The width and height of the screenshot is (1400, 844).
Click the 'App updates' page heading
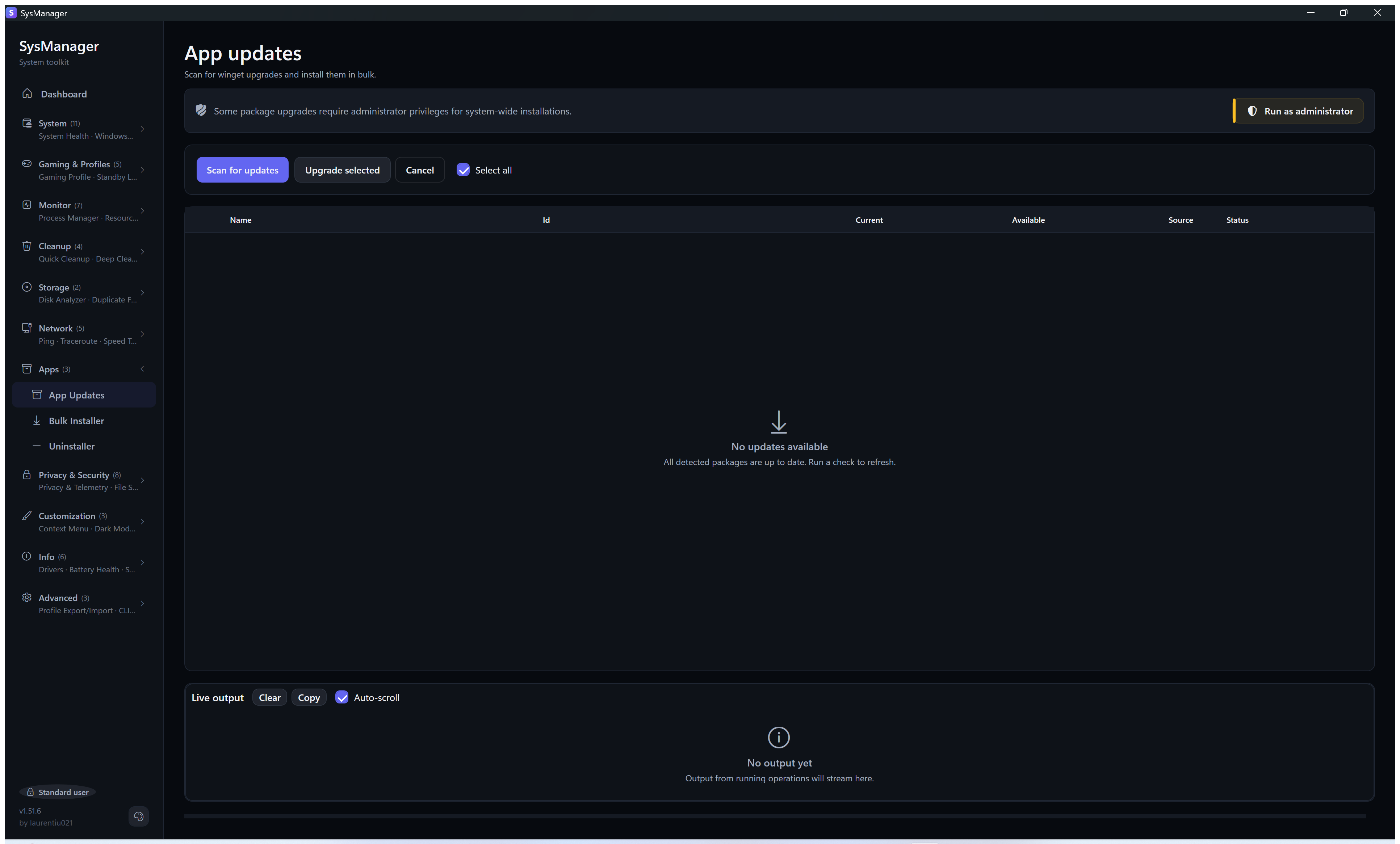point(243,53)
